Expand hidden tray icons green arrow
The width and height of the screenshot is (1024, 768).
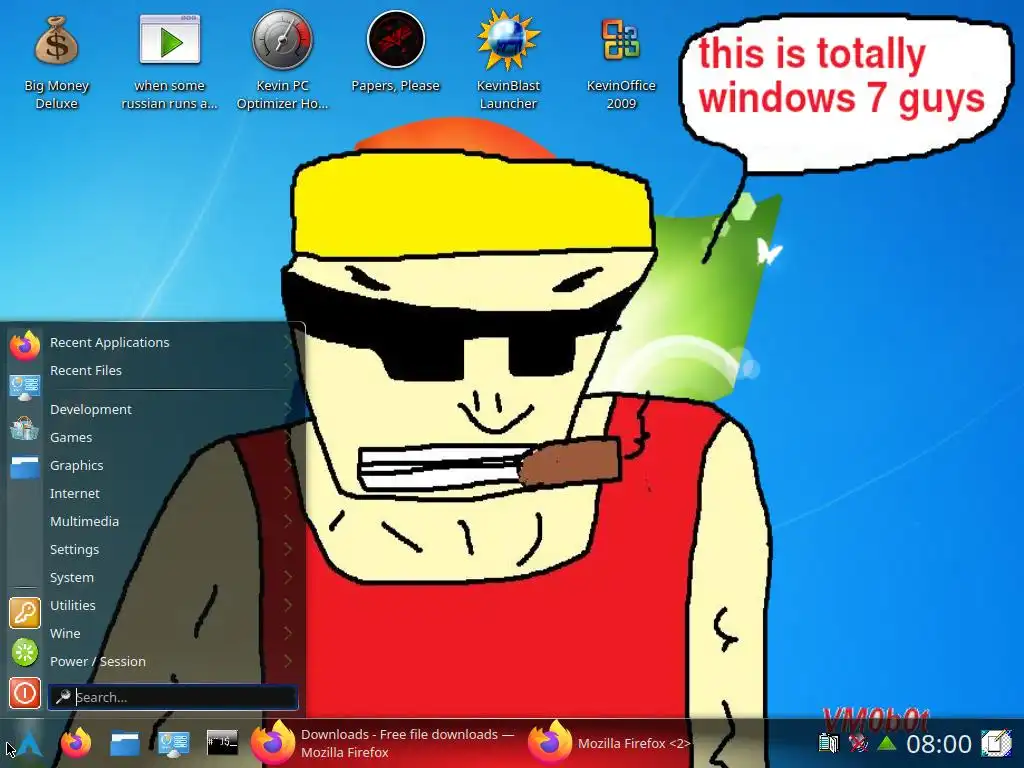point(886,743)
